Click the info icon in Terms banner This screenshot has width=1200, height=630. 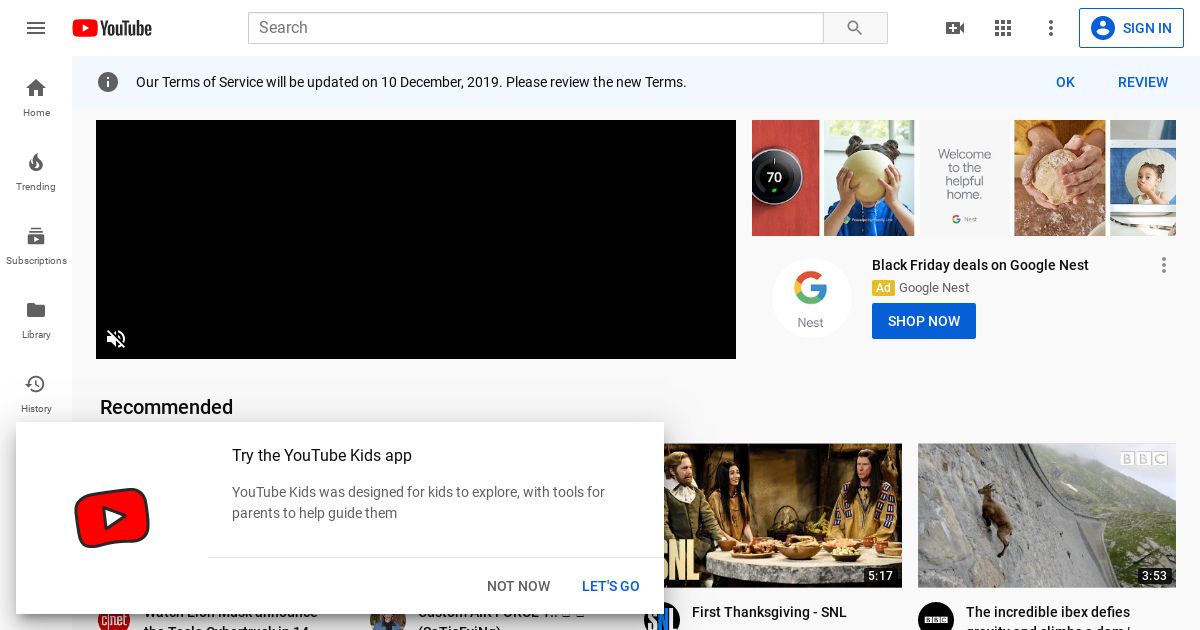pos(108,82)
